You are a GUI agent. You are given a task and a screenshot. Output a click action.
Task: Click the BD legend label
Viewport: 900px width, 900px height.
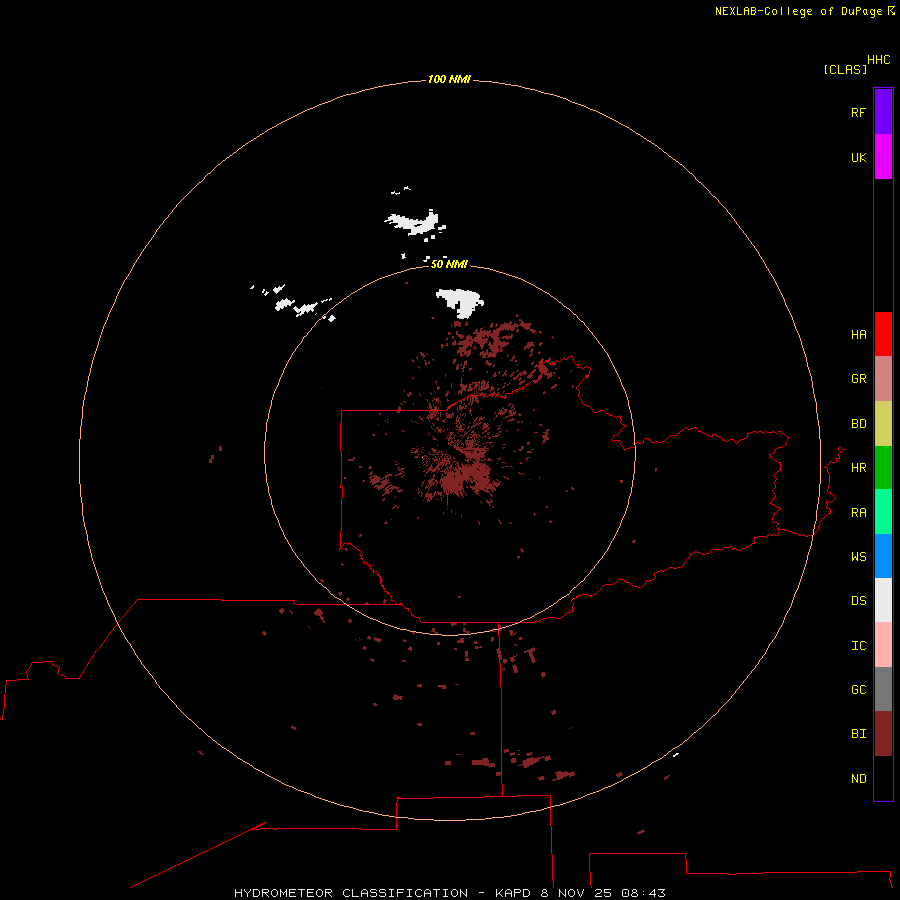tap(858, 423)
